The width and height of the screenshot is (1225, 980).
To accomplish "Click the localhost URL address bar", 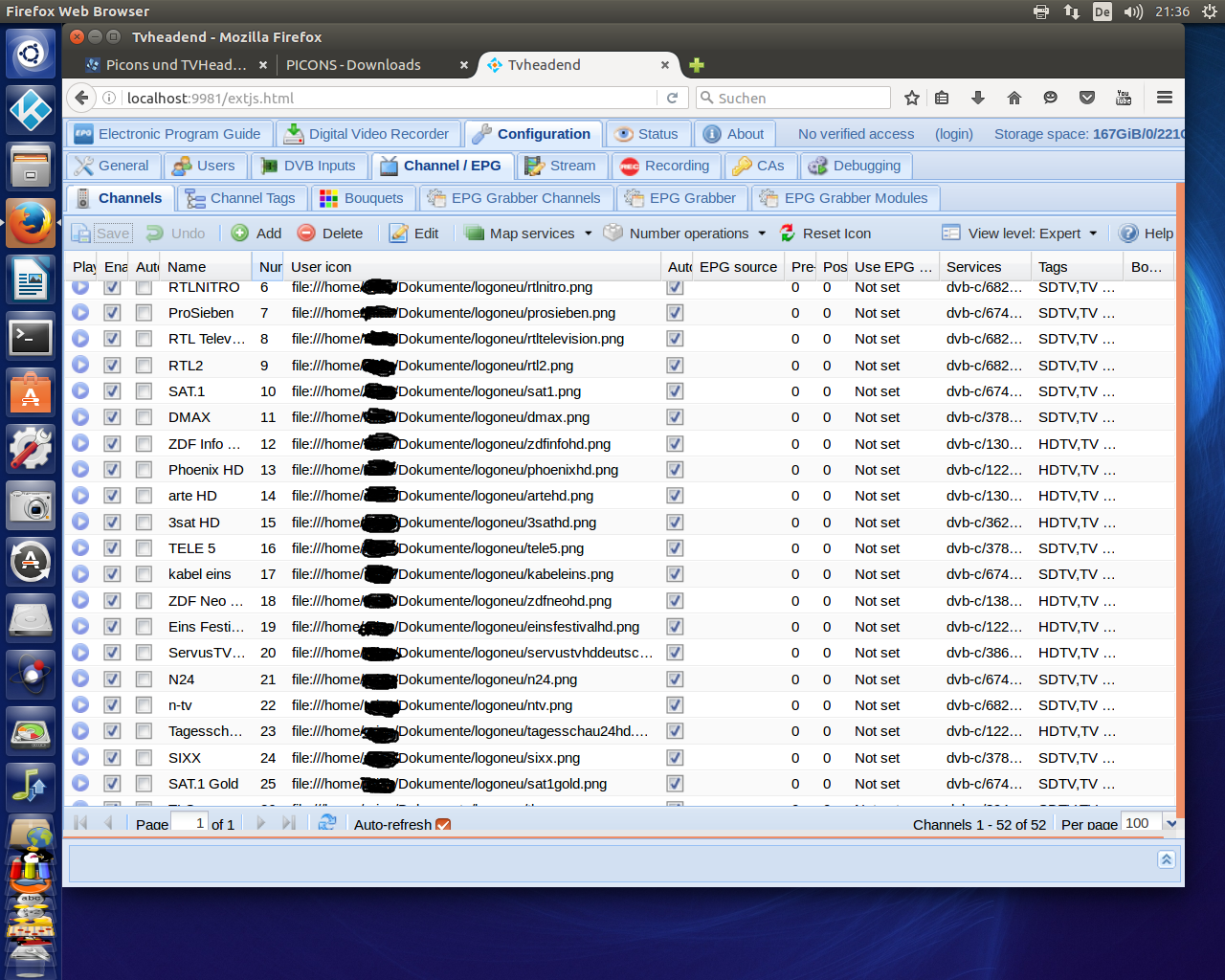I will point(390,98).
